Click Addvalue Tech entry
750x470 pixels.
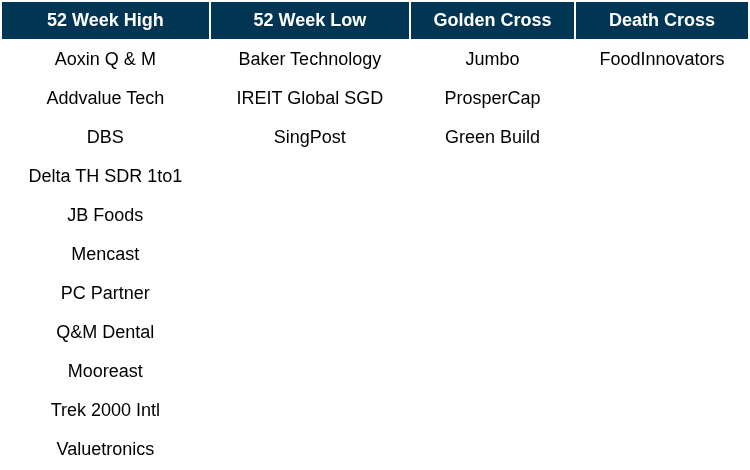coord(105,98)
